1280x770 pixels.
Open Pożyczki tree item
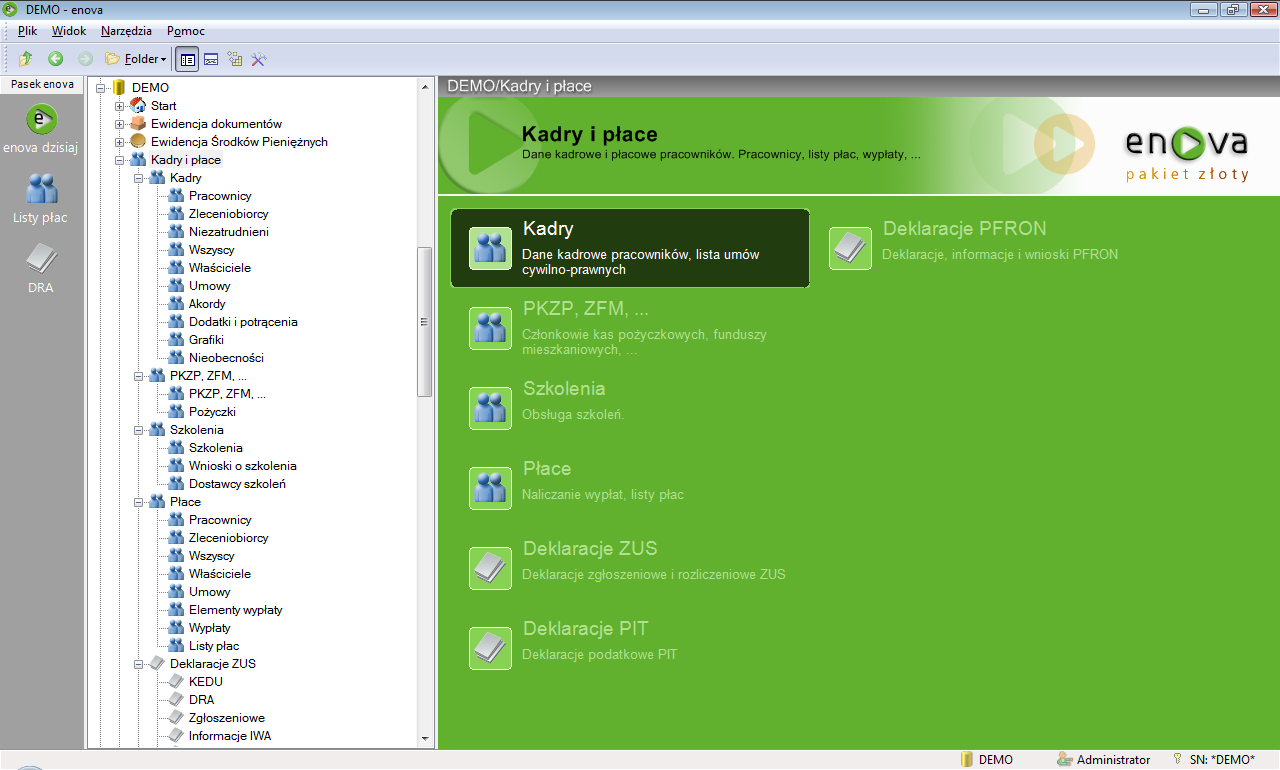(x=212, y=412)
